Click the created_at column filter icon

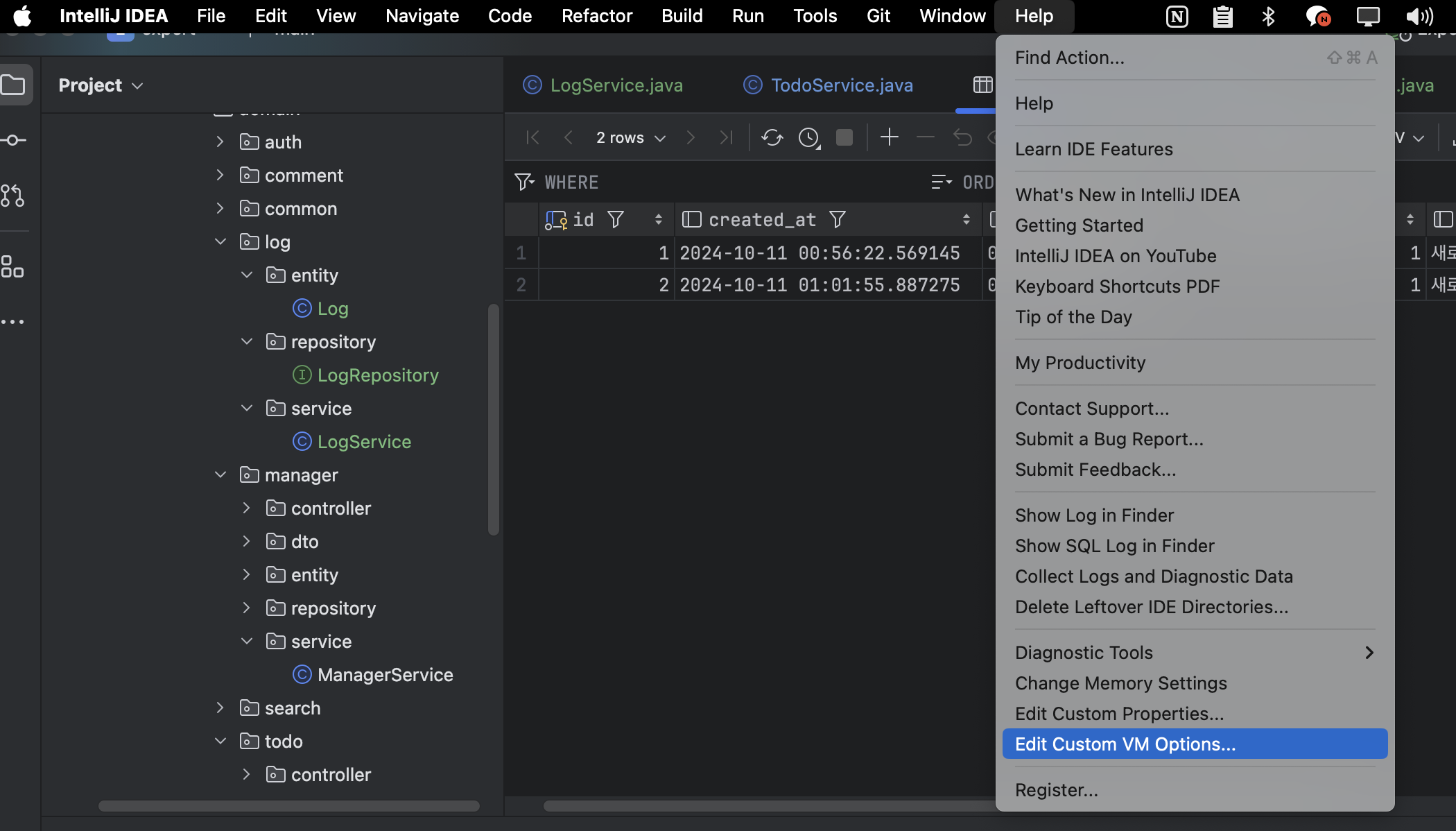838,220
